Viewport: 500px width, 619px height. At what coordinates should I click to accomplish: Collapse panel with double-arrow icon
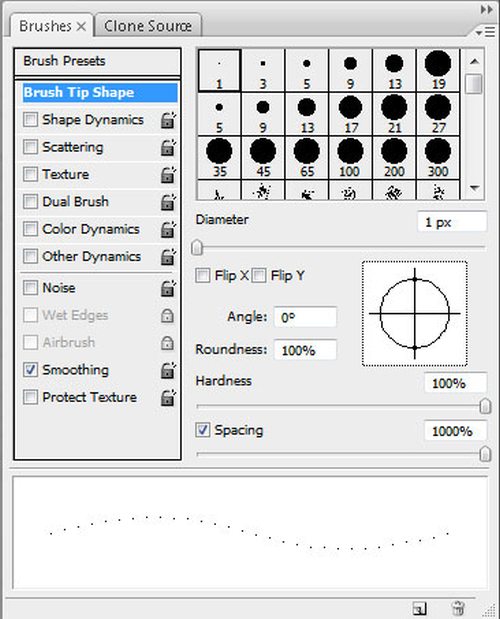click(486, 9)
